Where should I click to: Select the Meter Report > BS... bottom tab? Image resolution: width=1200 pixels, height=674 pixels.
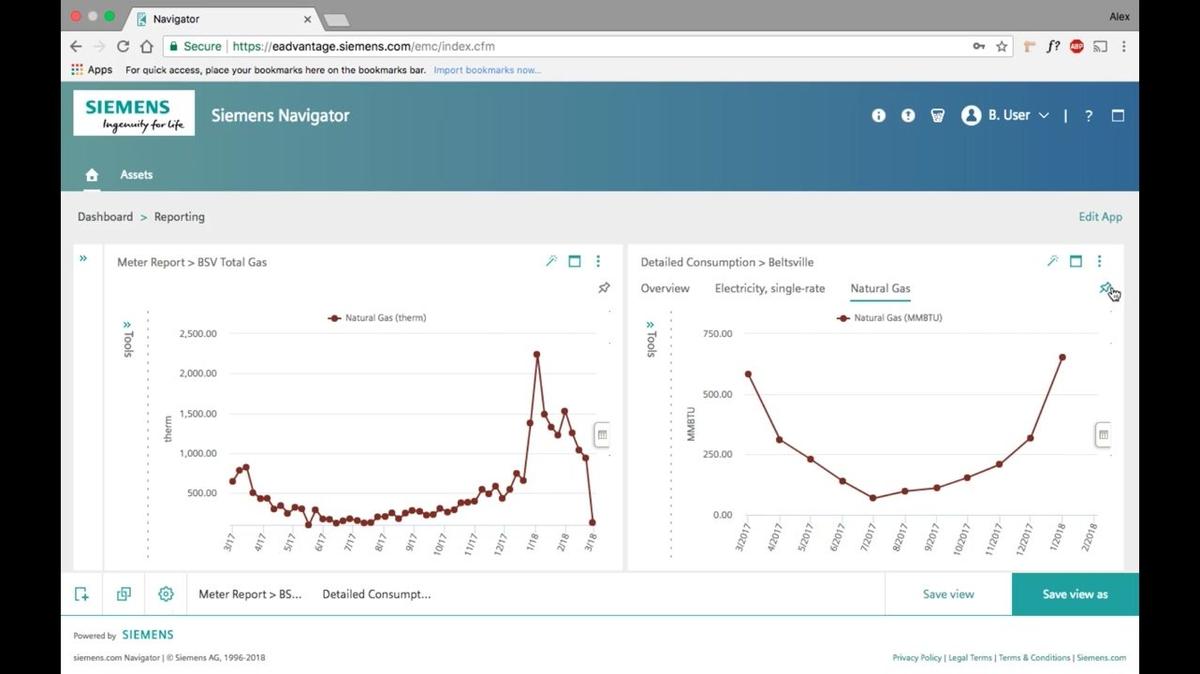[250, 594]
